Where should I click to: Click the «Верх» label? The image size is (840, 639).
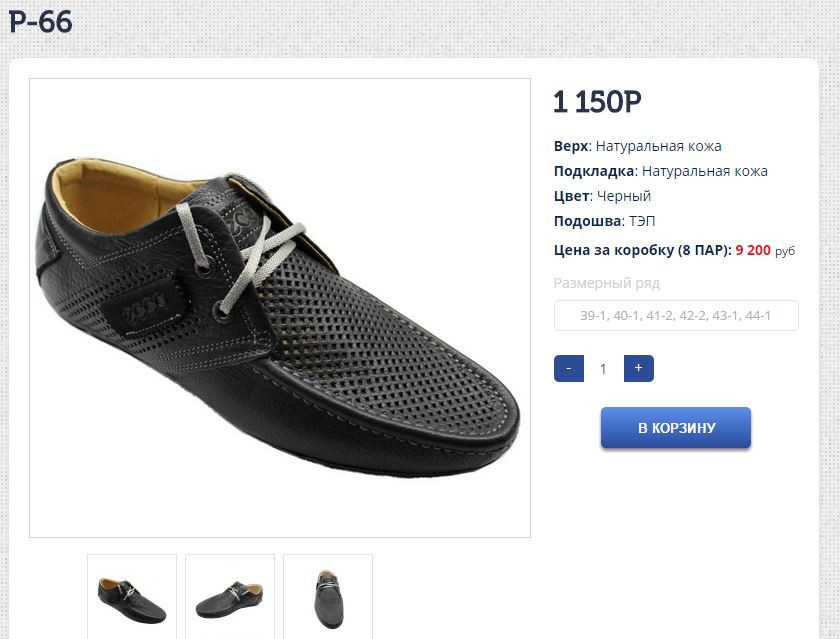571,146
